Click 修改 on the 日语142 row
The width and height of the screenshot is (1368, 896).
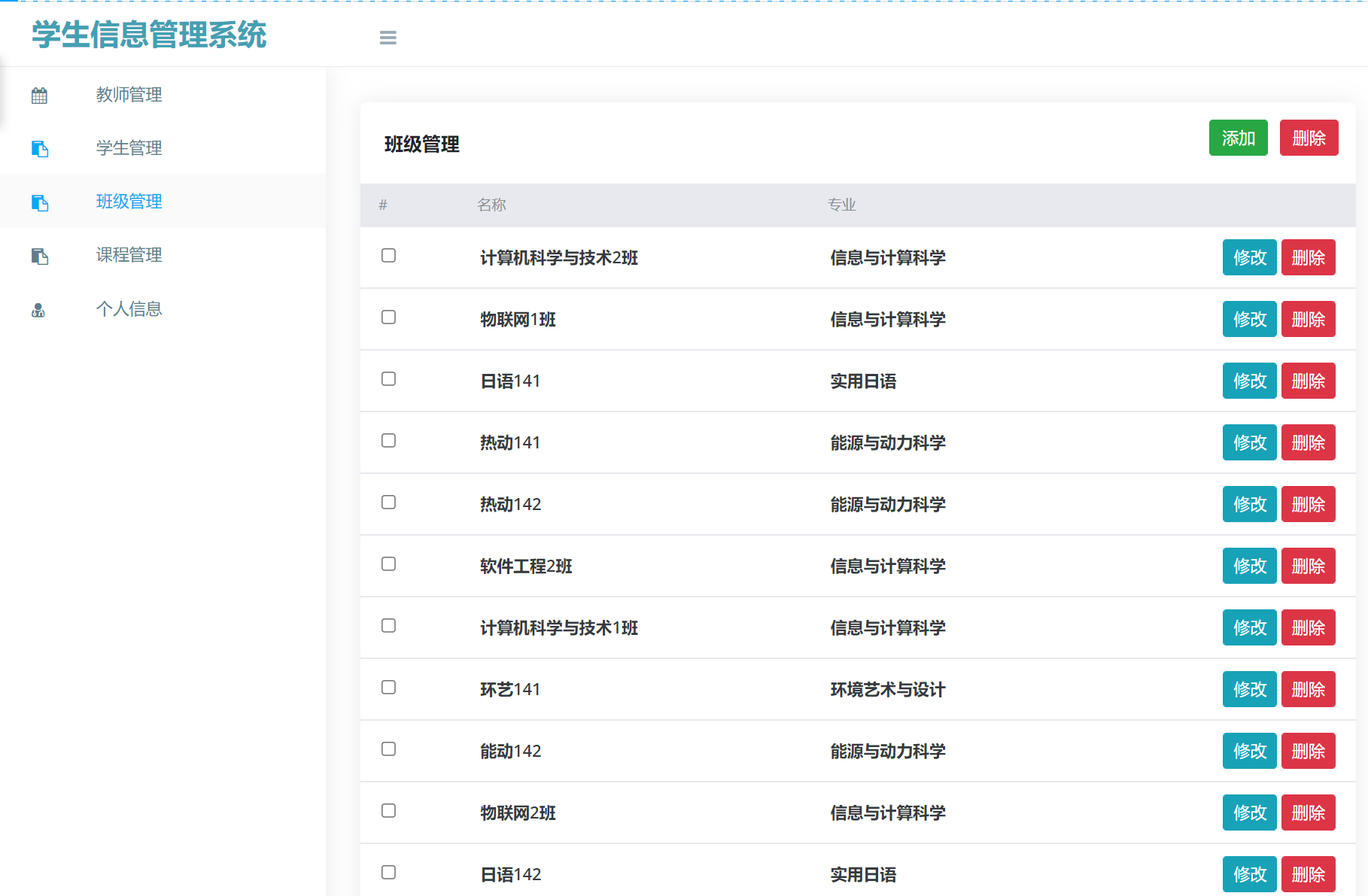[x=1249, y=873]
